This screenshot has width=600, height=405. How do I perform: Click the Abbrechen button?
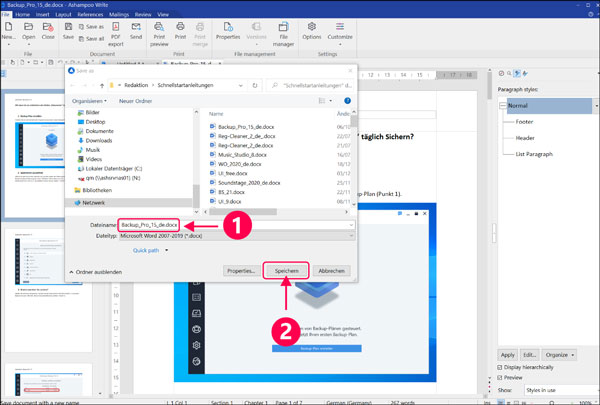[x=332, y=271]
